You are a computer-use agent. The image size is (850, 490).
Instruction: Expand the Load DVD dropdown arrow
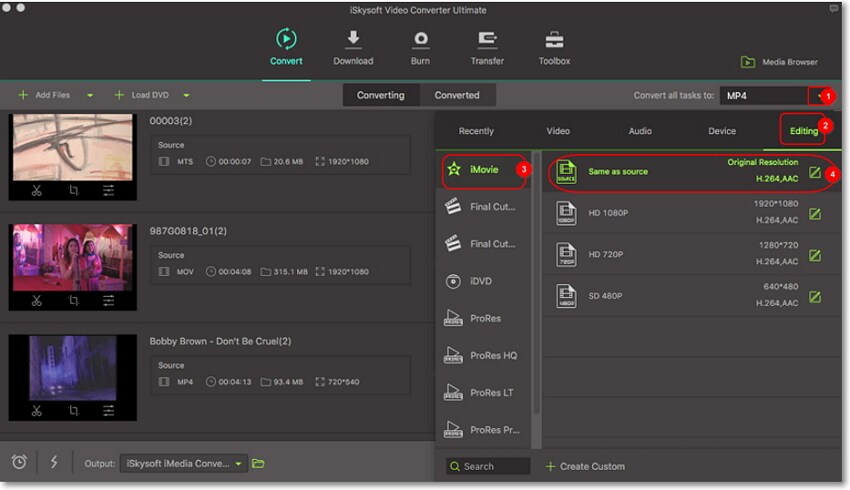186,95
